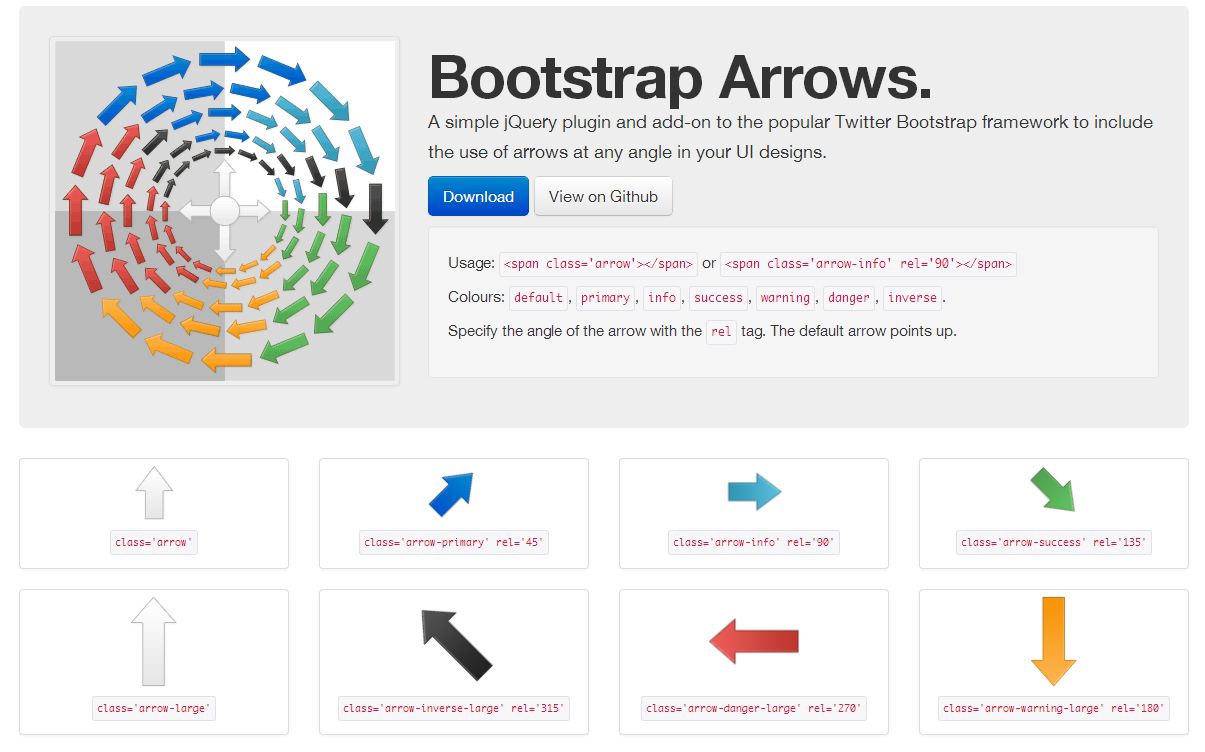Click the class='arrow-info' rel='90' card label
This screenshot has height=752, width=1205.
(x=754, y=543)
